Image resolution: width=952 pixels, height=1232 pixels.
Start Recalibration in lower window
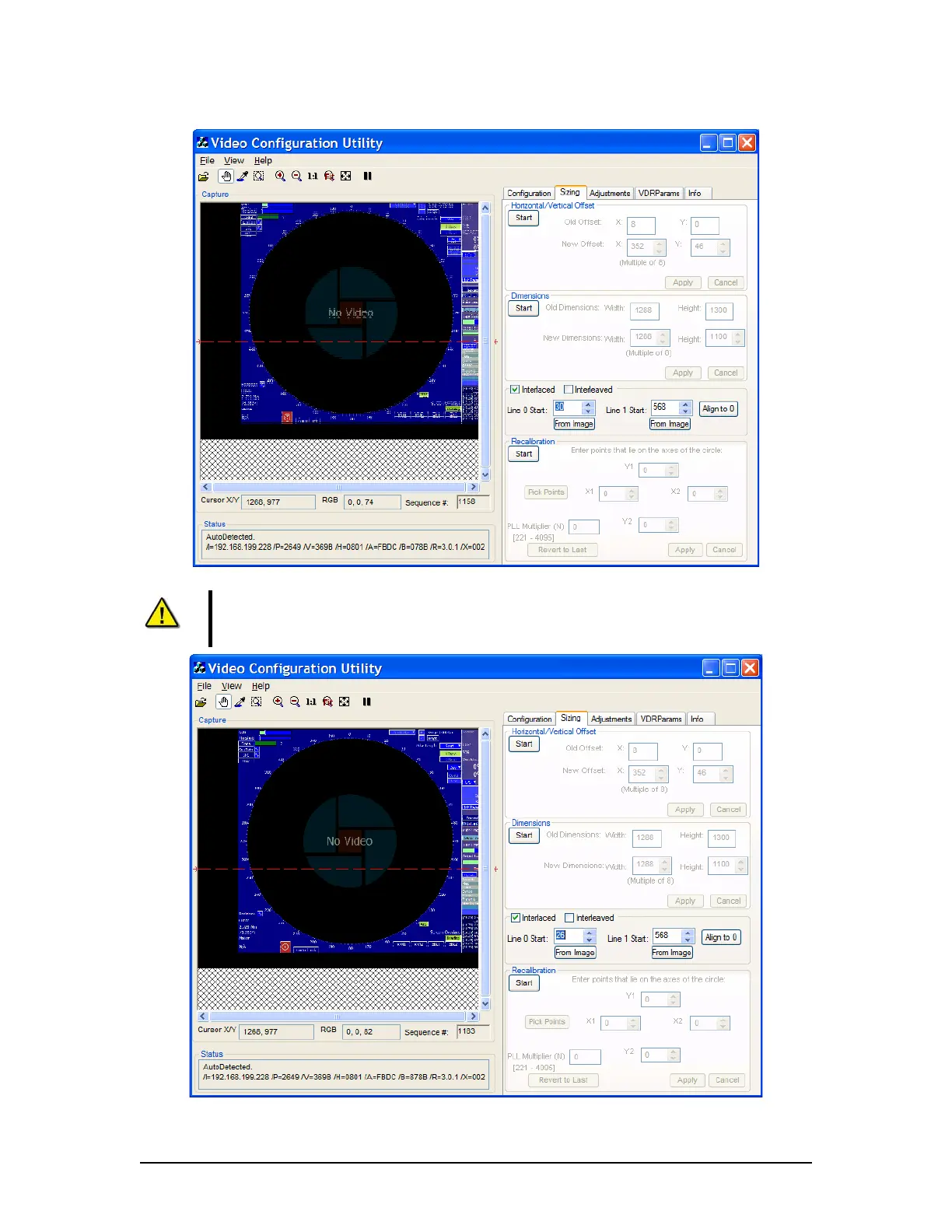pyautogui.click(x=524, y=983)
